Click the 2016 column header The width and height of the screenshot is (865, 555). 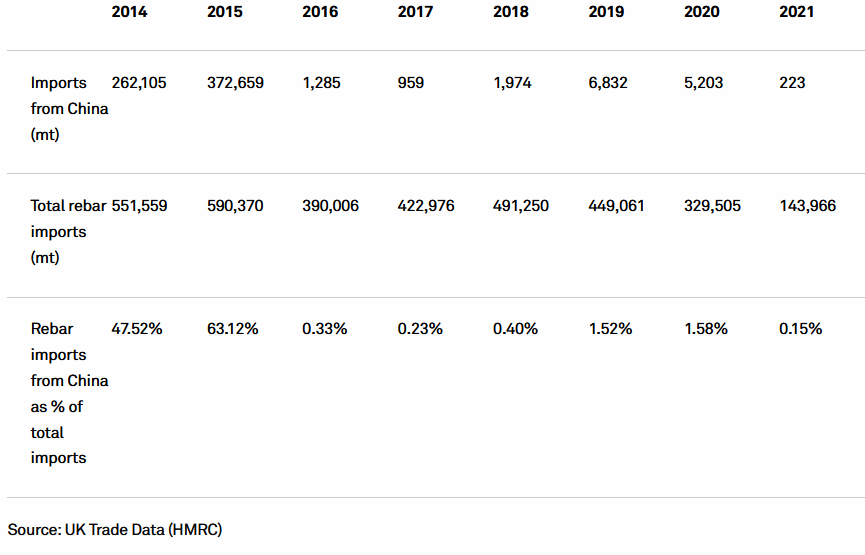tap(320, 12)
